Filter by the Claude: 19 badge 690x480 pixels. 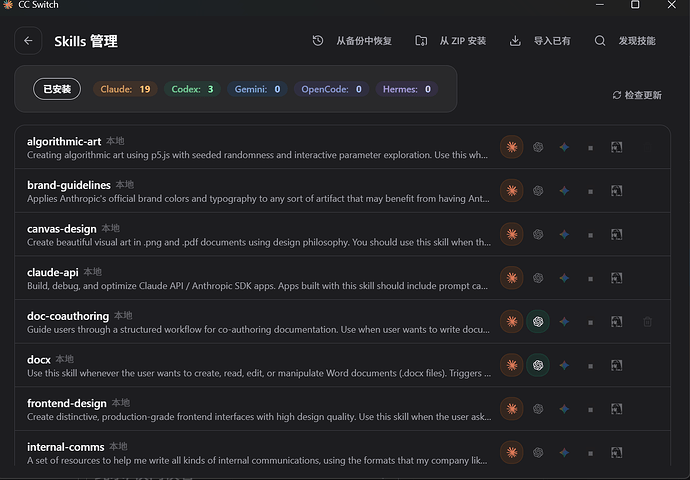pos(125,89)
